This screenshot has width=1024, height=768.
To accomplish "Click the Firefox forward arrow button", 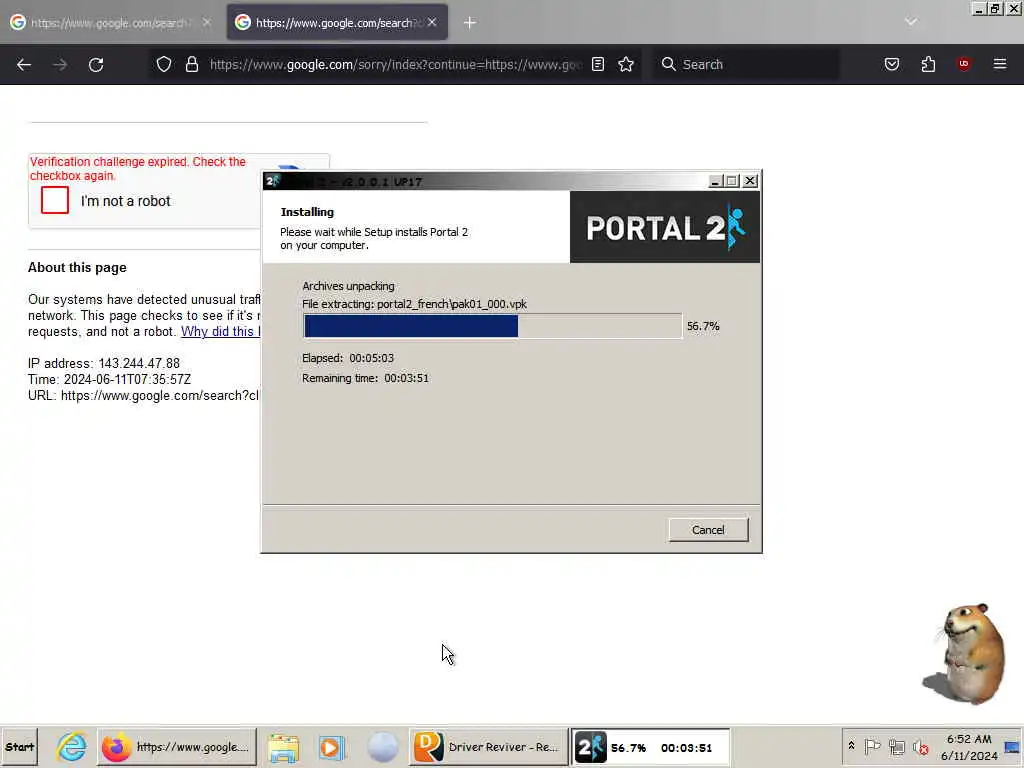I will click(60, 65).
